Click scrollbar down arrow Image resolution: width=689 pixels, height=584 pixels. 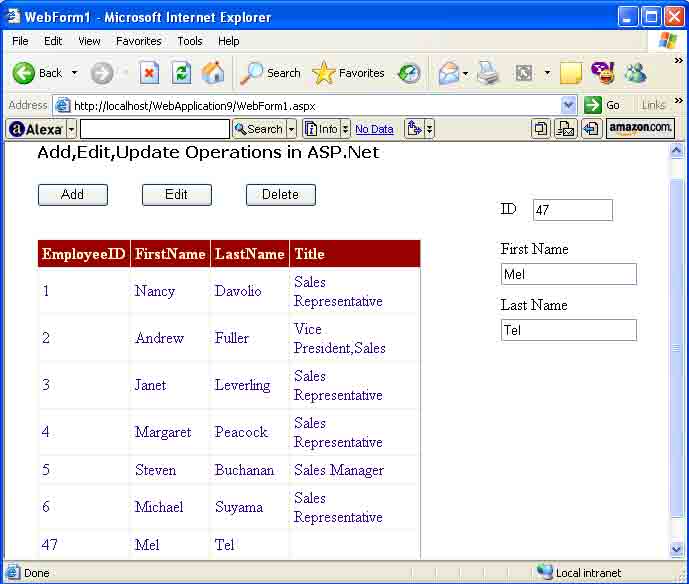point(677,548)
